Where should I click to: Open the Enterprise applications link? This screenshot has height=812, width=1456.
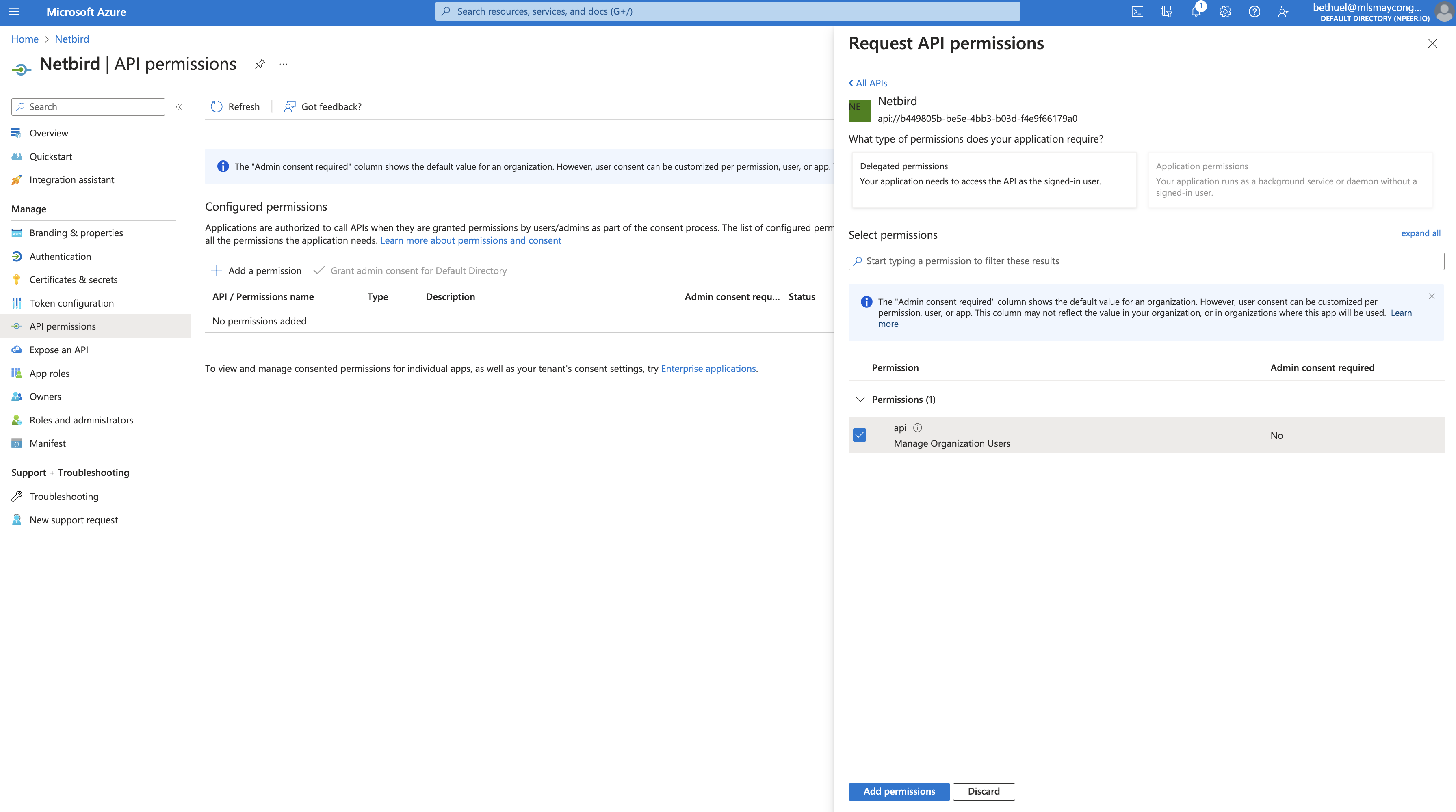coord(708,368)
